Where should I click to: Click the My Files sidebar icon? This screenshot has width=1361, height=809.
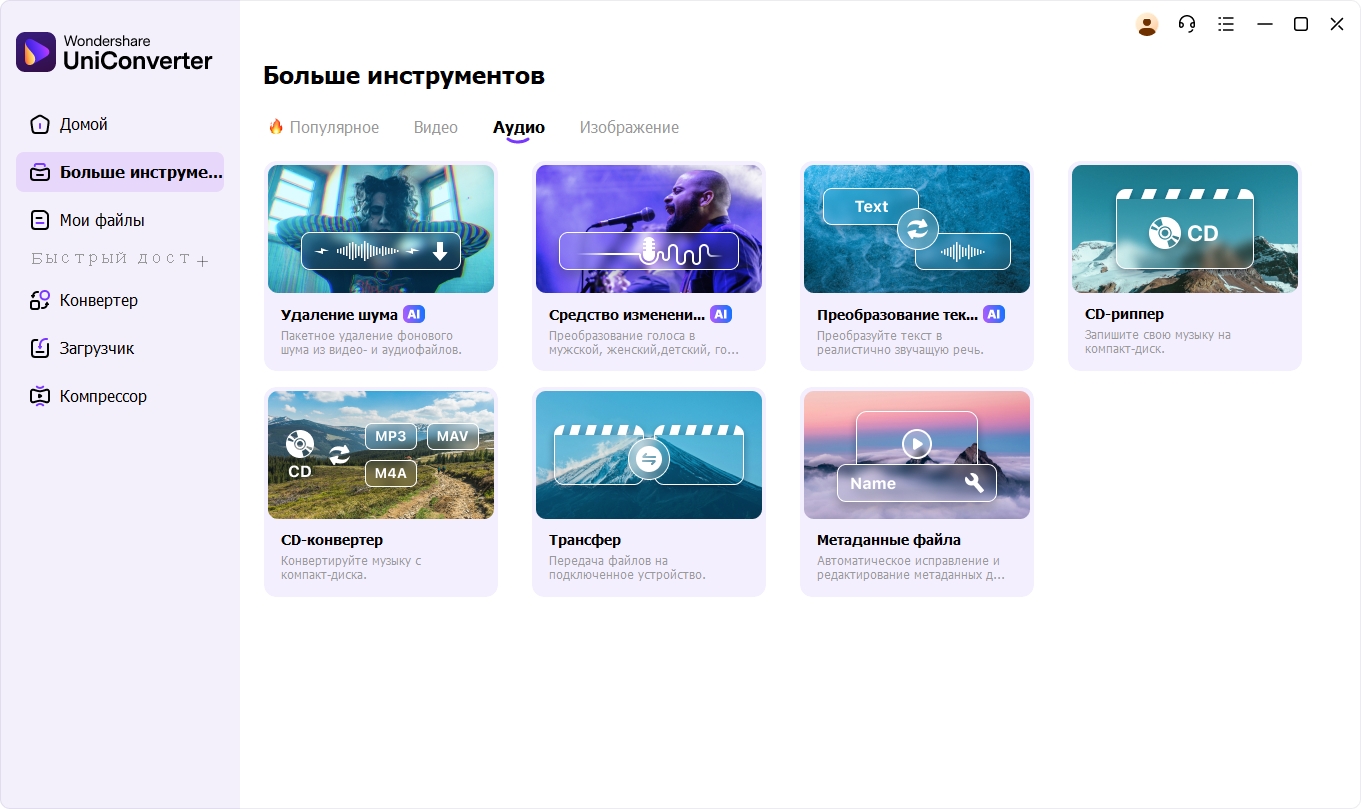(40, 220)
